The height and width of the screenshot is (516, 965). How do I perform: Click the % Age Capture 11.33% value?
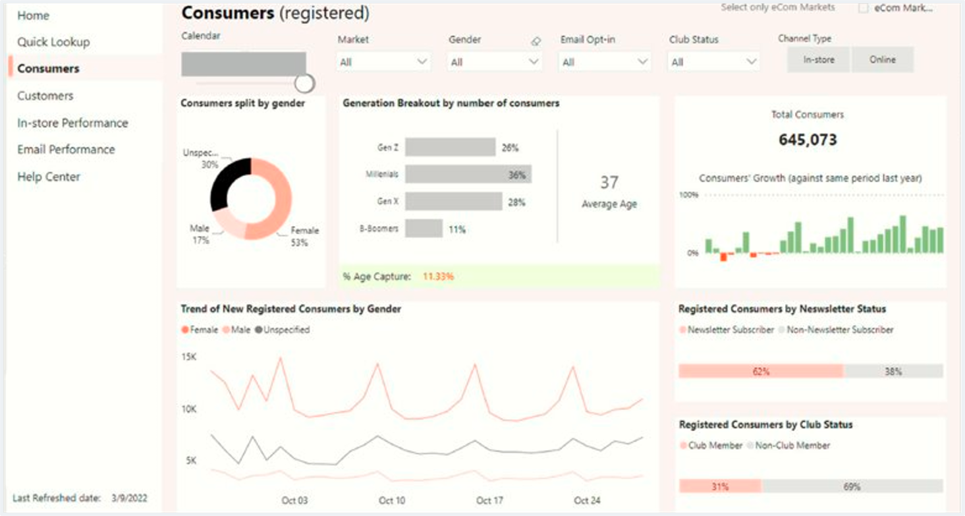(438, 276)
